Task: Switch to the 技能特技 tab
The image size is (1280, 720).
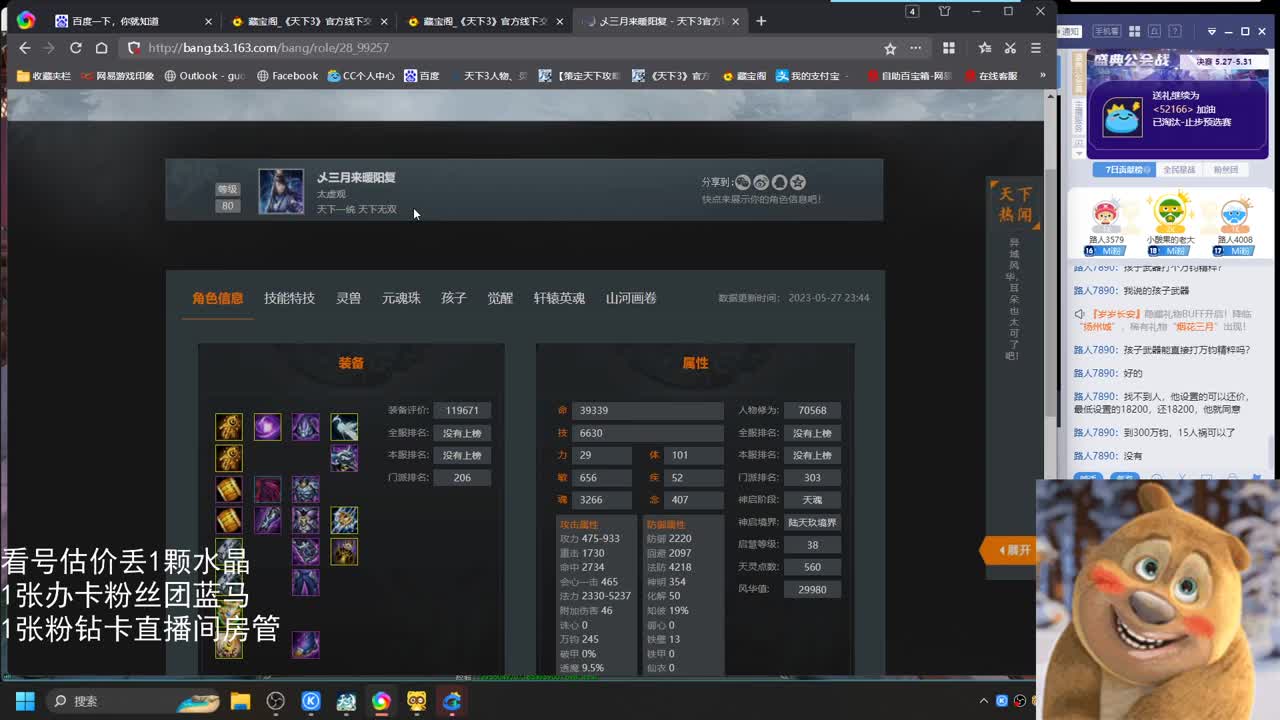Action: (288, 297)
